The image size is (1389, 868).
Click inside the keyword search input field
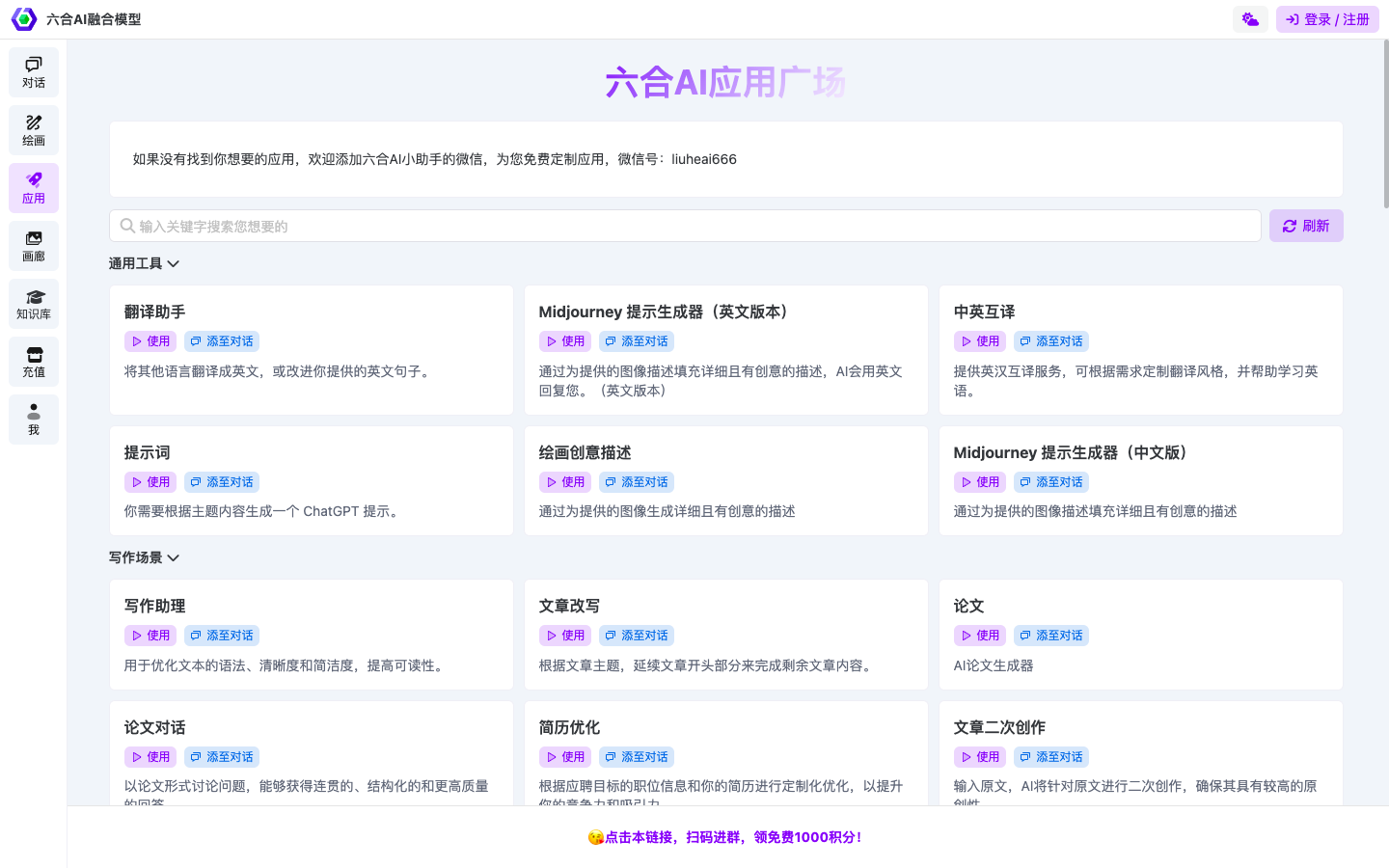click(x=579, y=225)
